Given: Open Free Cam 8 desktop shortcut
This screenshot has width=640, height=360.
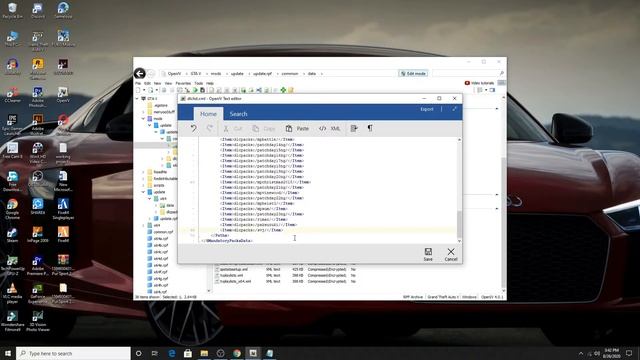Looking at the screenshot, I should (x=12, y=151).
